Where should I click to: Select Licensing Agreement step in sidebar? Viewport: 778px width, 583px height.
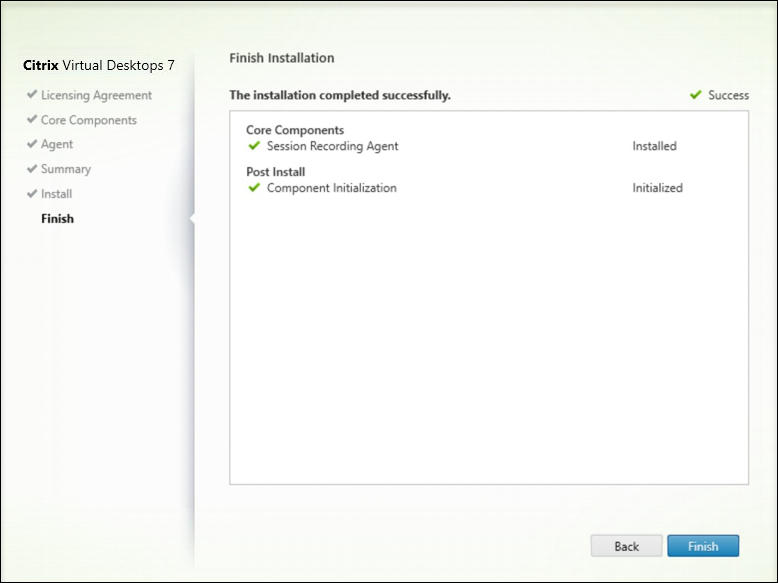[x=96, y=95]
